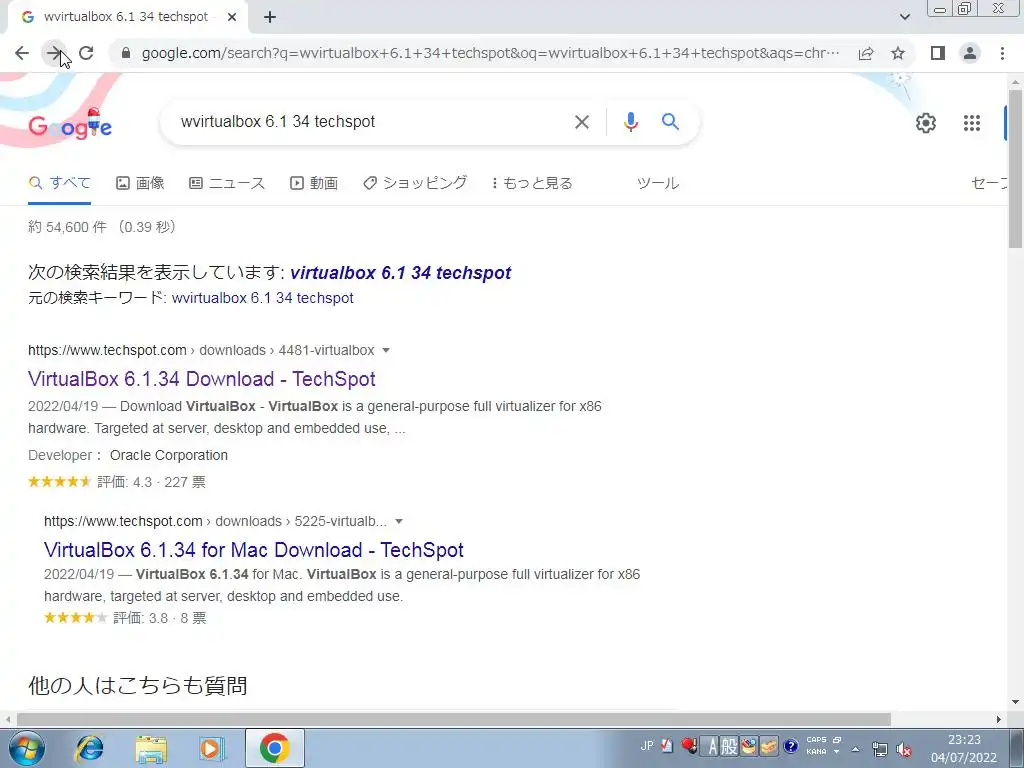Close the wvirtualbox search tab
This screenshot has width=1024, height=768.
[x=232, y=17]
